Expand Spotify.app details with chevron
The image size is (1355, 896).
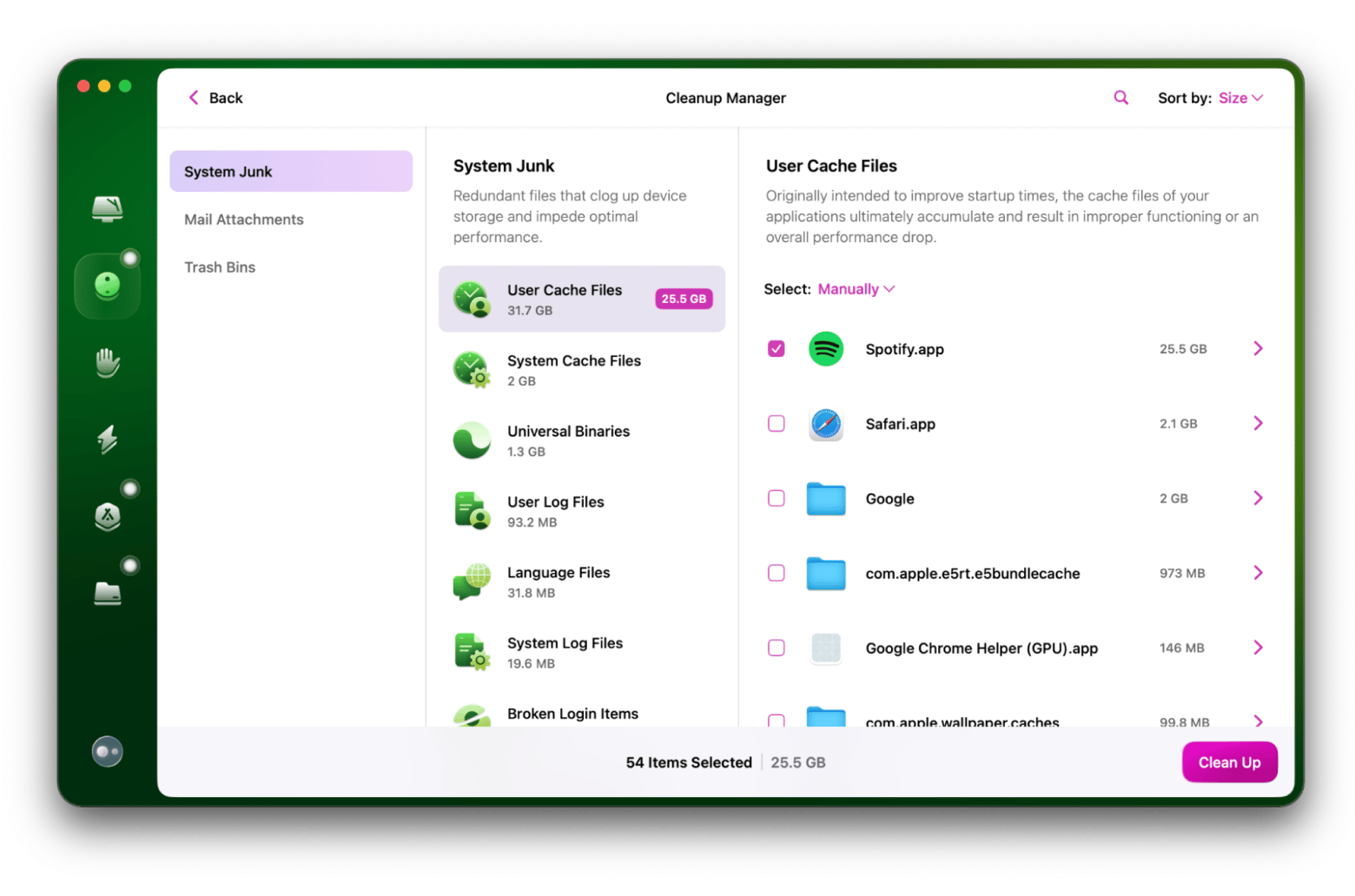pyautogui.click(x=1257, y=349)
